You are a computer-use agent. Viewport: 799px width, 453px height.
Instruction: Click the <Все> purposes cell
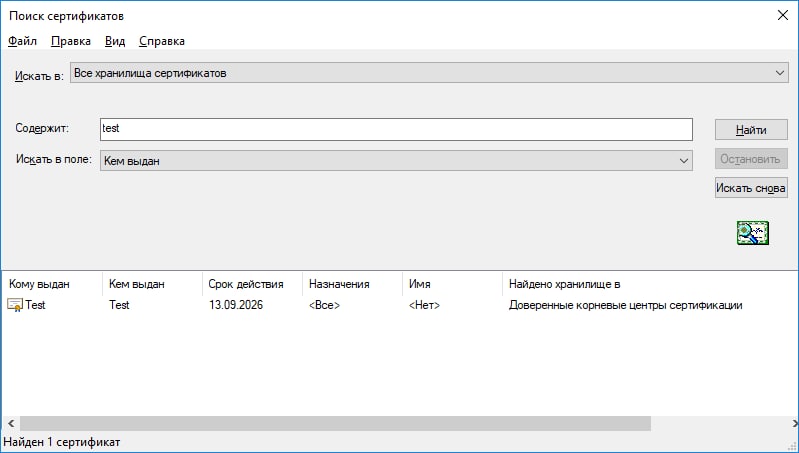click(x=324, y=305)
